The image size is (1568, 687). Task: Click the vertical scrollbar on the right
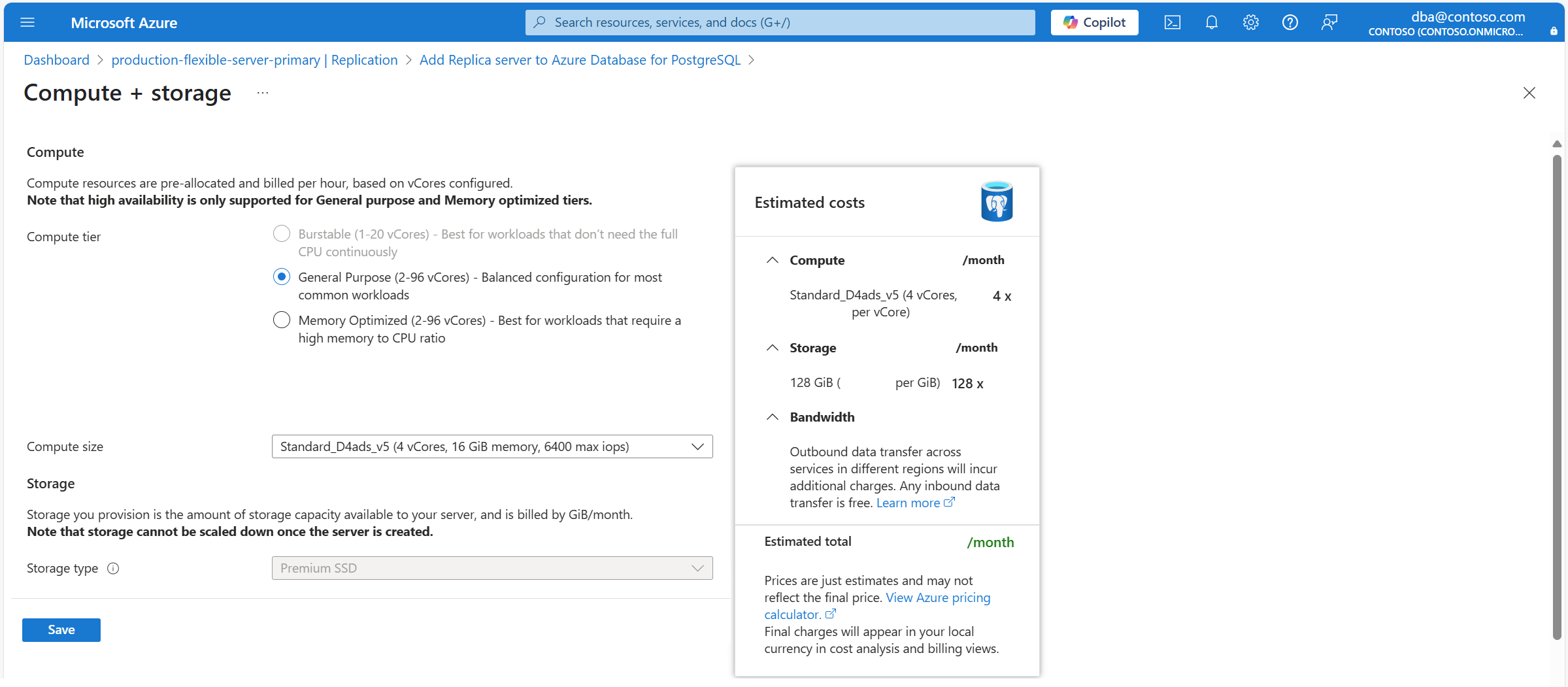point(1557,392)
